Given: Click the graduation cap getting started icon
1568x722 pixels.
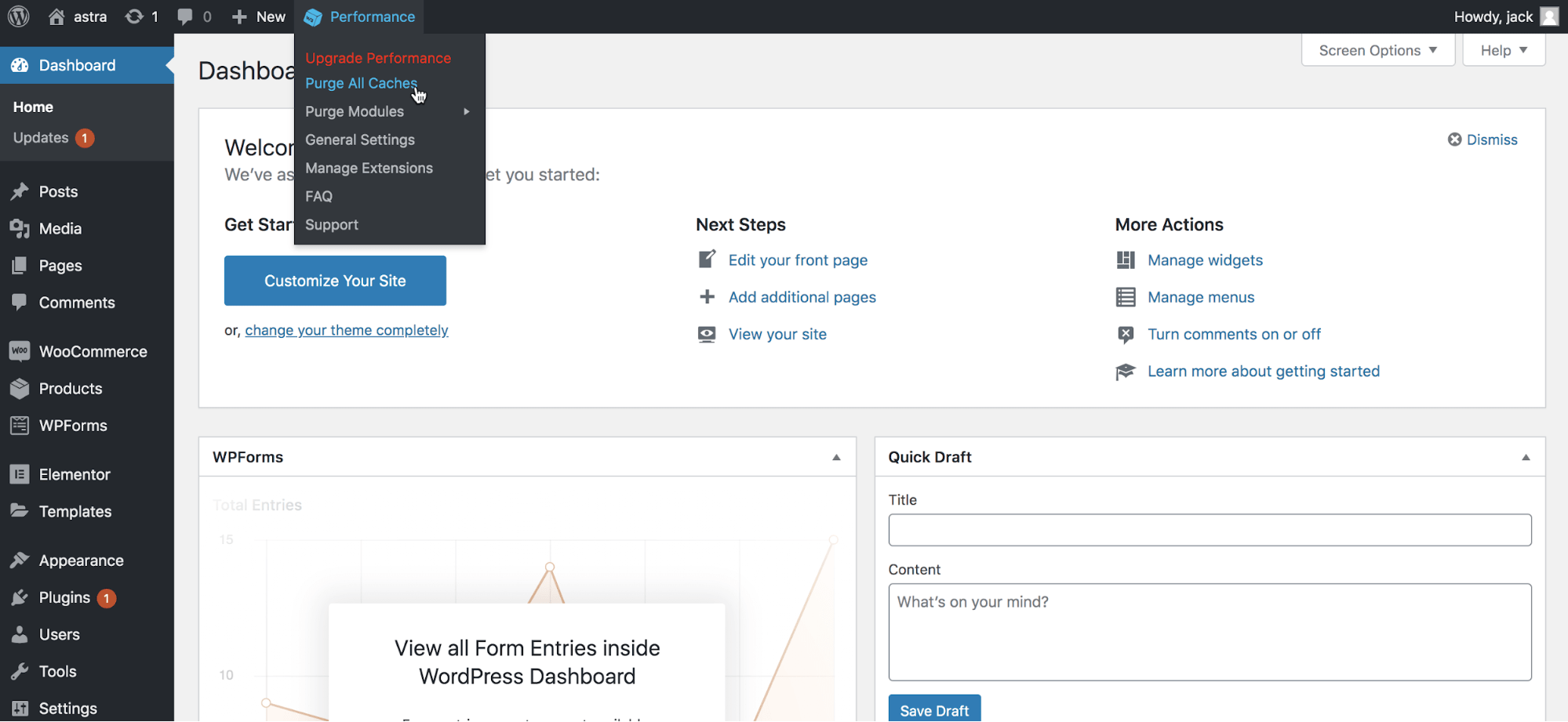Looking at the screenshot, I should pos(1126,372).
